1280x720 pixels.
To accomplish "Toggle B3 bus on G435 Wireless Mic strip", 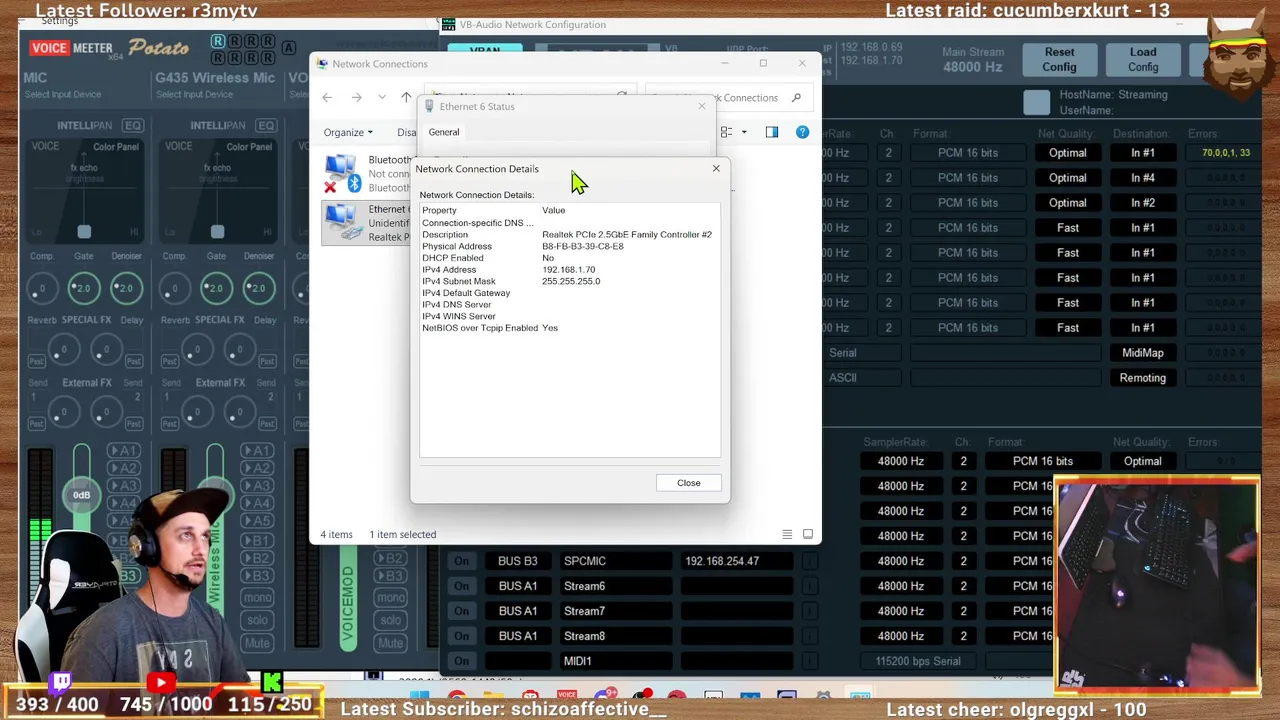I will (256, 576).
